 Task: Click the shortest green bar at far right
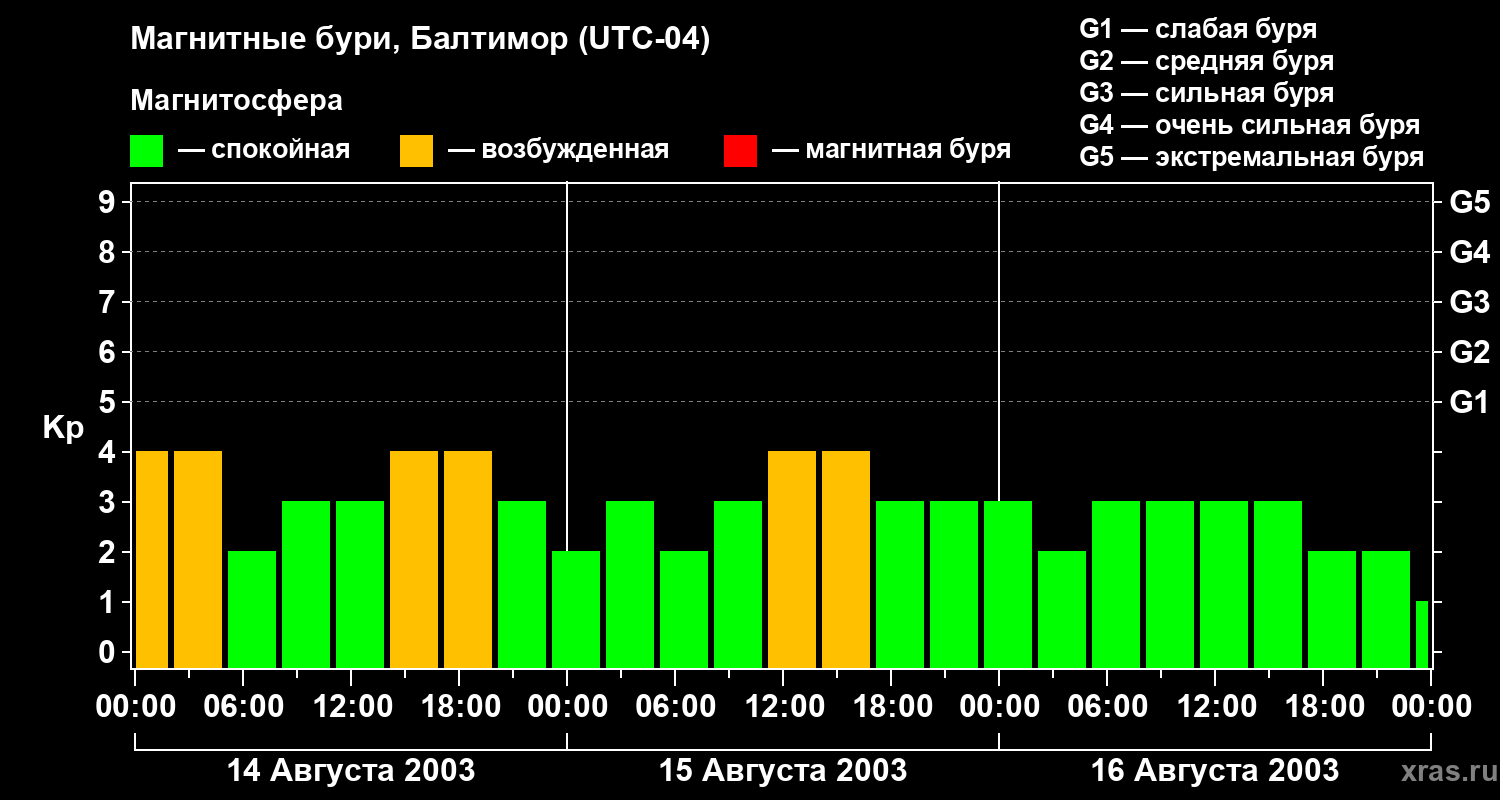click(1421, 634)
